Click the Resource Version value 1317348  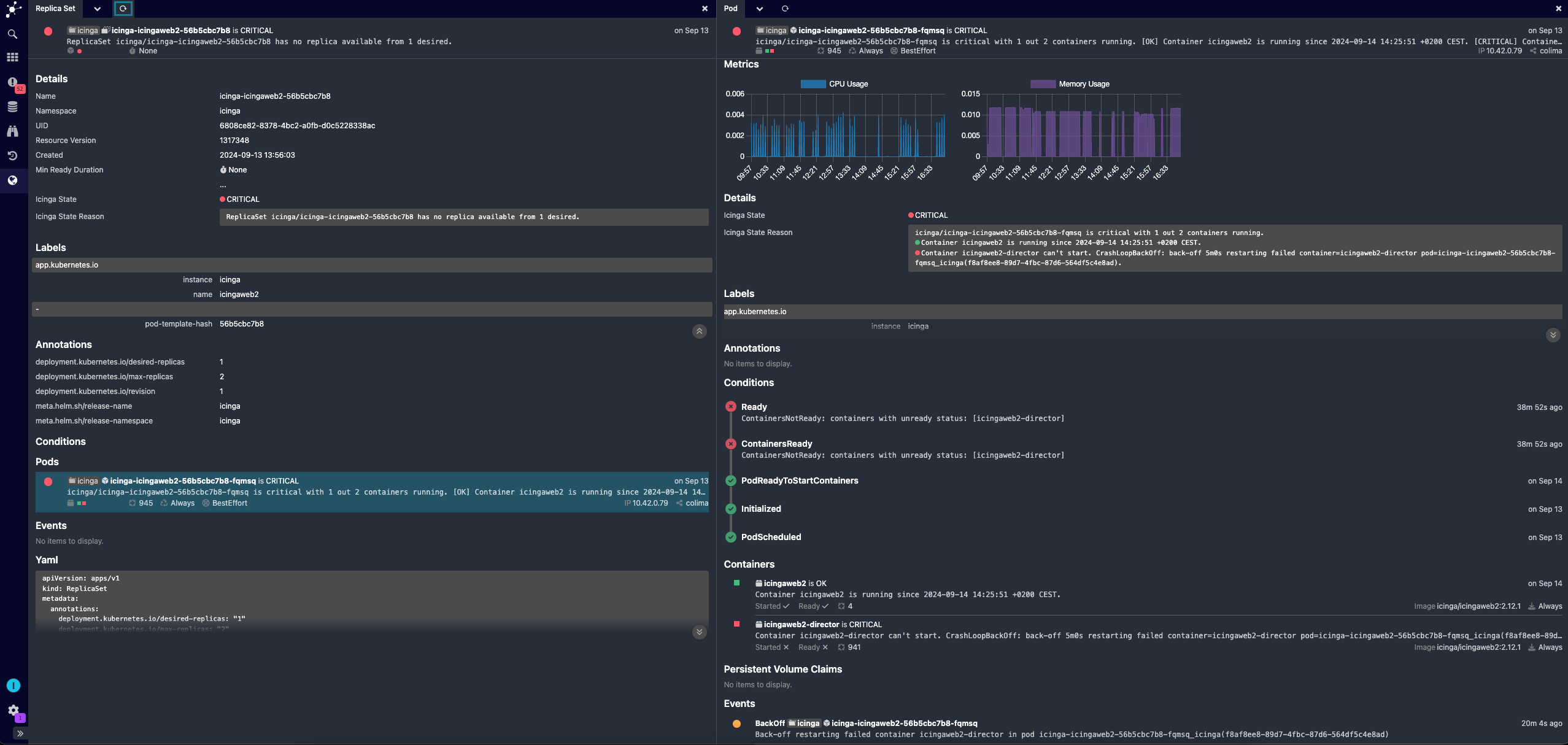click(x=234, y=140)
